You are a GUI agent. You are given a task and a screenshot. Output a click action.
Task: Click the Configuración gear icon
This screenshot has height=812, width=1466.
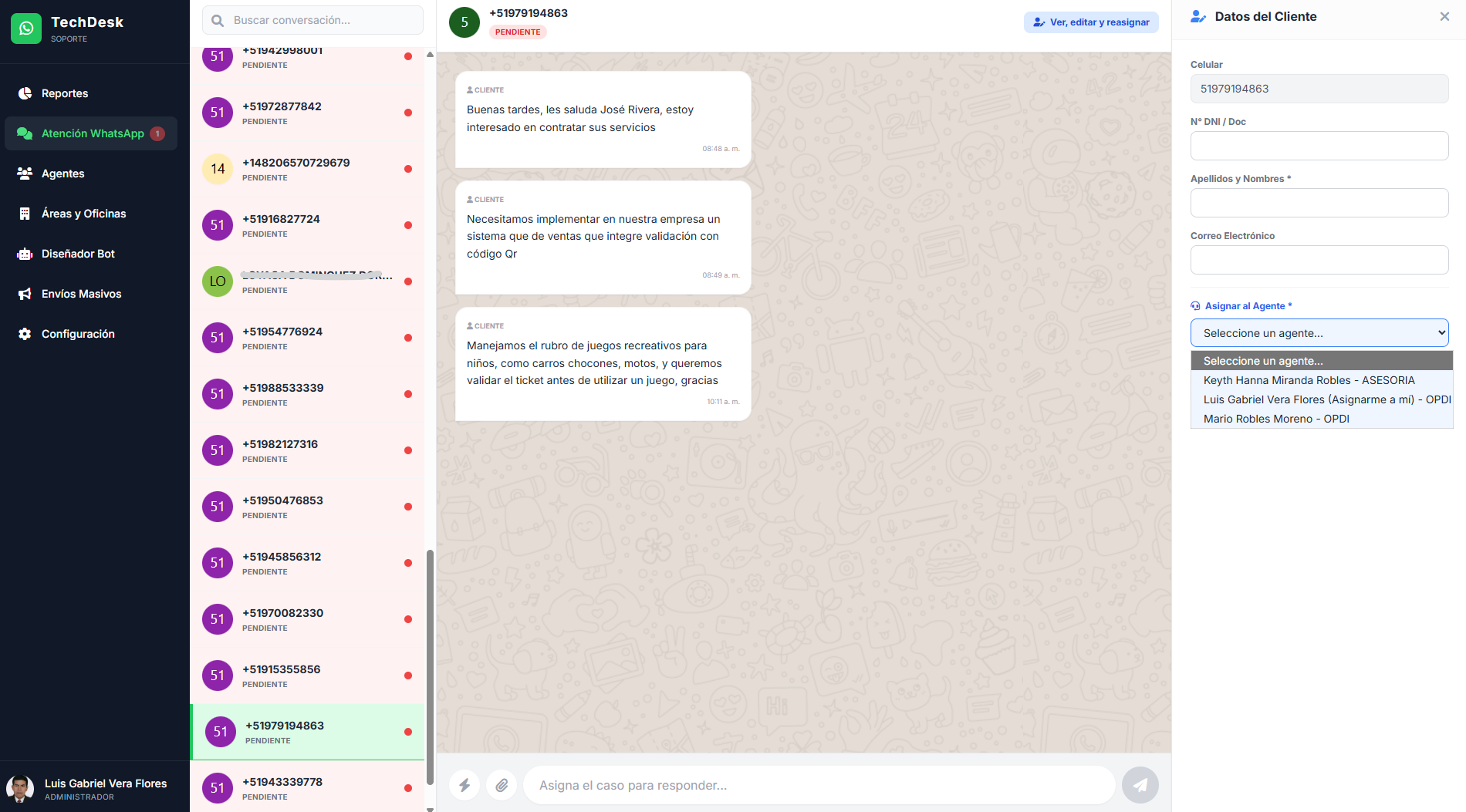(x=25, y=334)
